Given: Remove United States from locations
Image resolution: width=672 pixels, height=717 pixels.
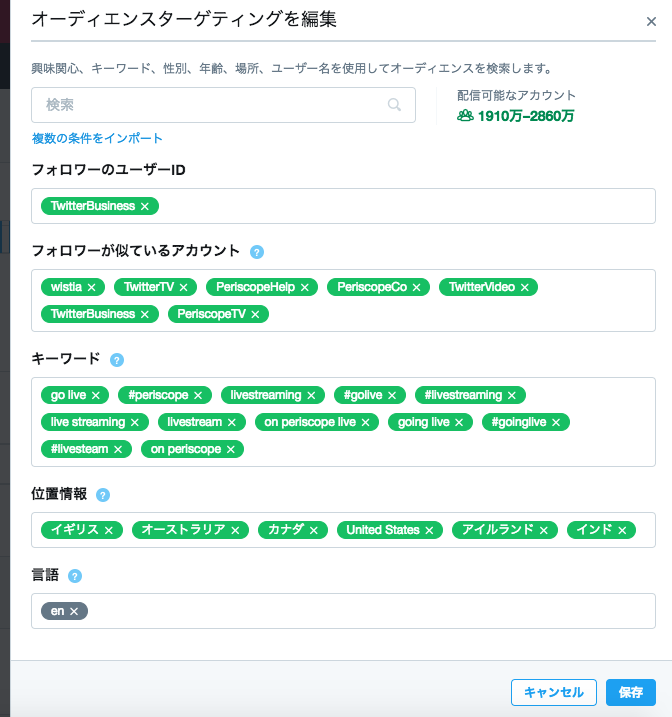Looking at the screenshot, I should point(429,530).
